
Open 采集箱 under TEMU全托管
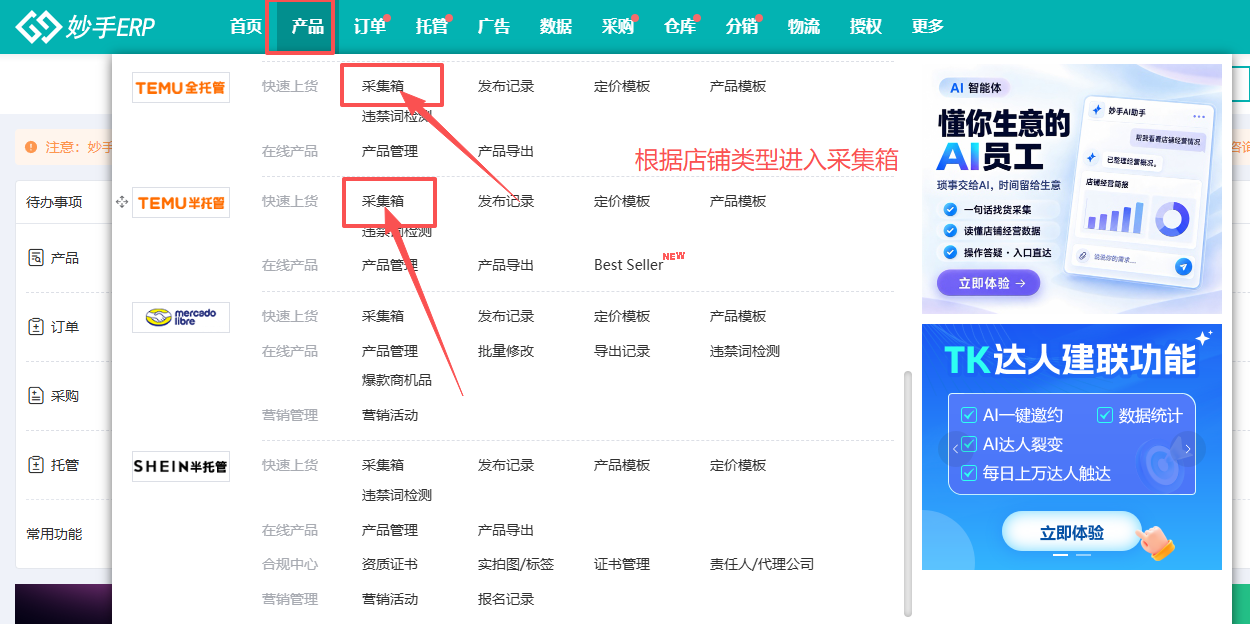coord(383,86)
